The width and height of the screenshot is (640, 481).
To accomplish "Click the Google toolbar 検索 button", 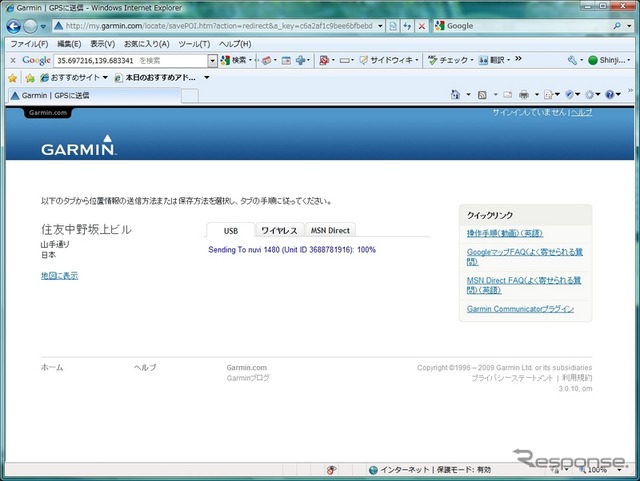I will pyautogui.click(x=236, y=60).
